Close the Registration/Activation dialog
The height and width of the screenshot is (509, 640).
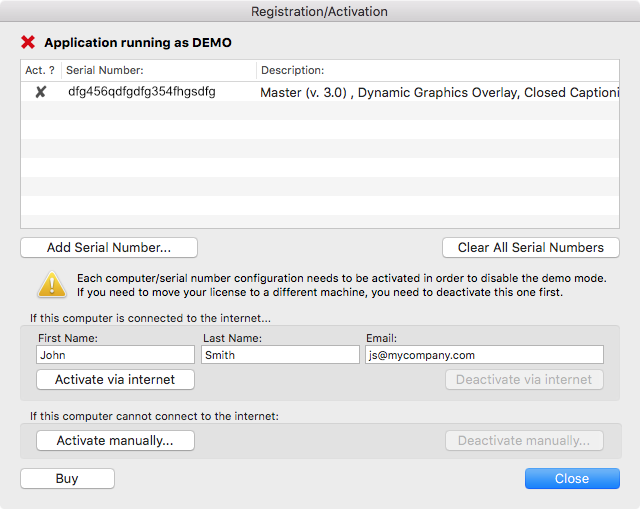pyautogui.click(x=572, y=478)
